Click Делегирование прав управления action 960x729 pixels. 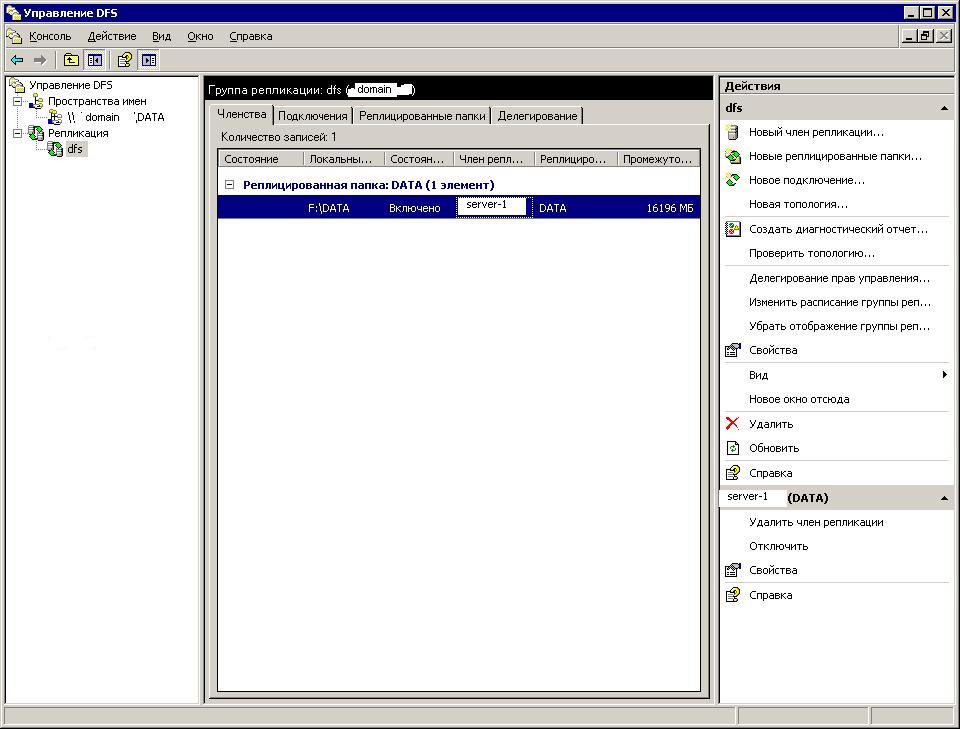[839, 278]
